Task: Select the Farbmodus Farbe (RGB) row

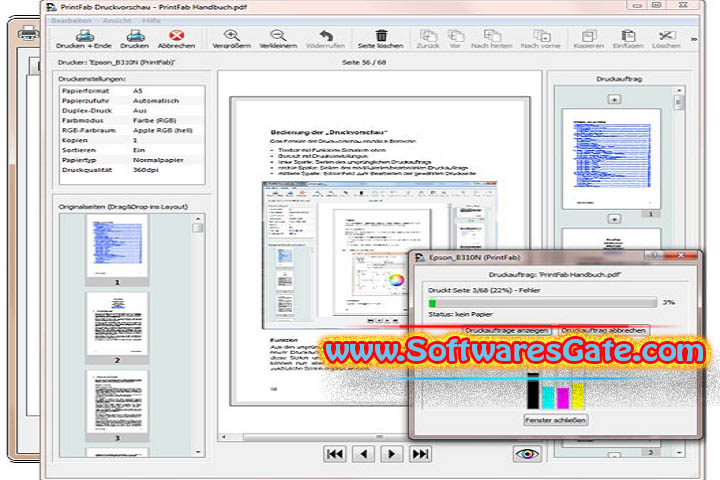Action: (132, 120)
